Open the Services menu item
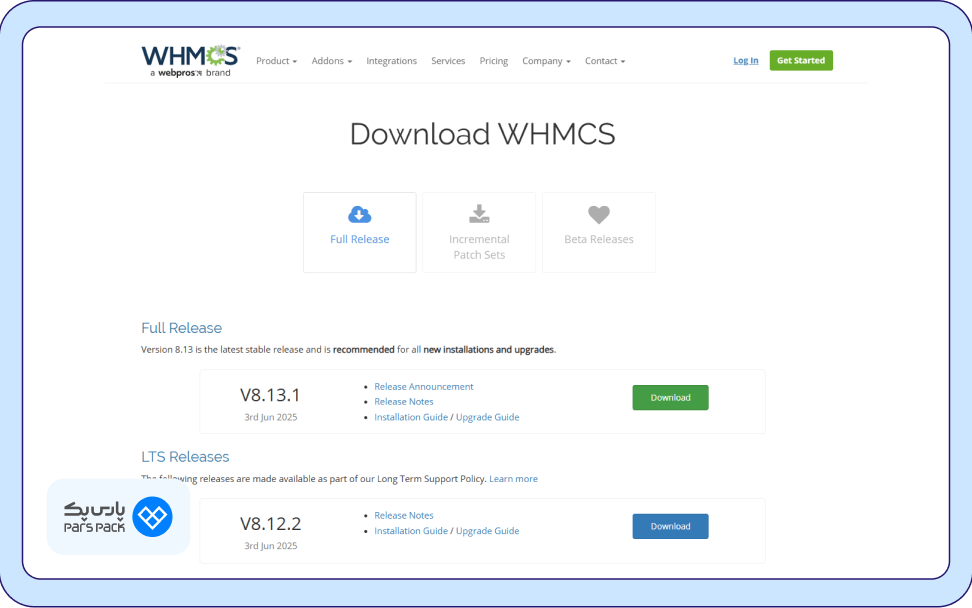The width and height of the screenshot is (972, 608). [x=448, y=60]
